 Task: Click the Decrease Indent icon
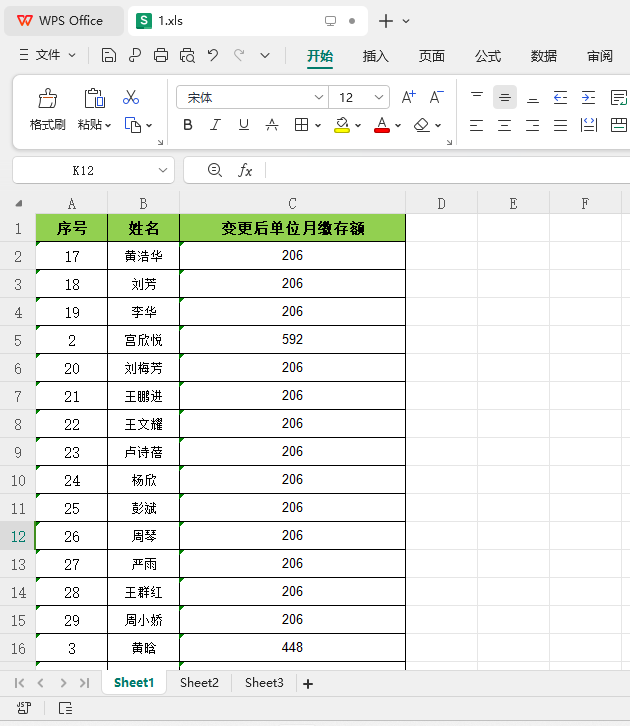(x=560, y=98)
